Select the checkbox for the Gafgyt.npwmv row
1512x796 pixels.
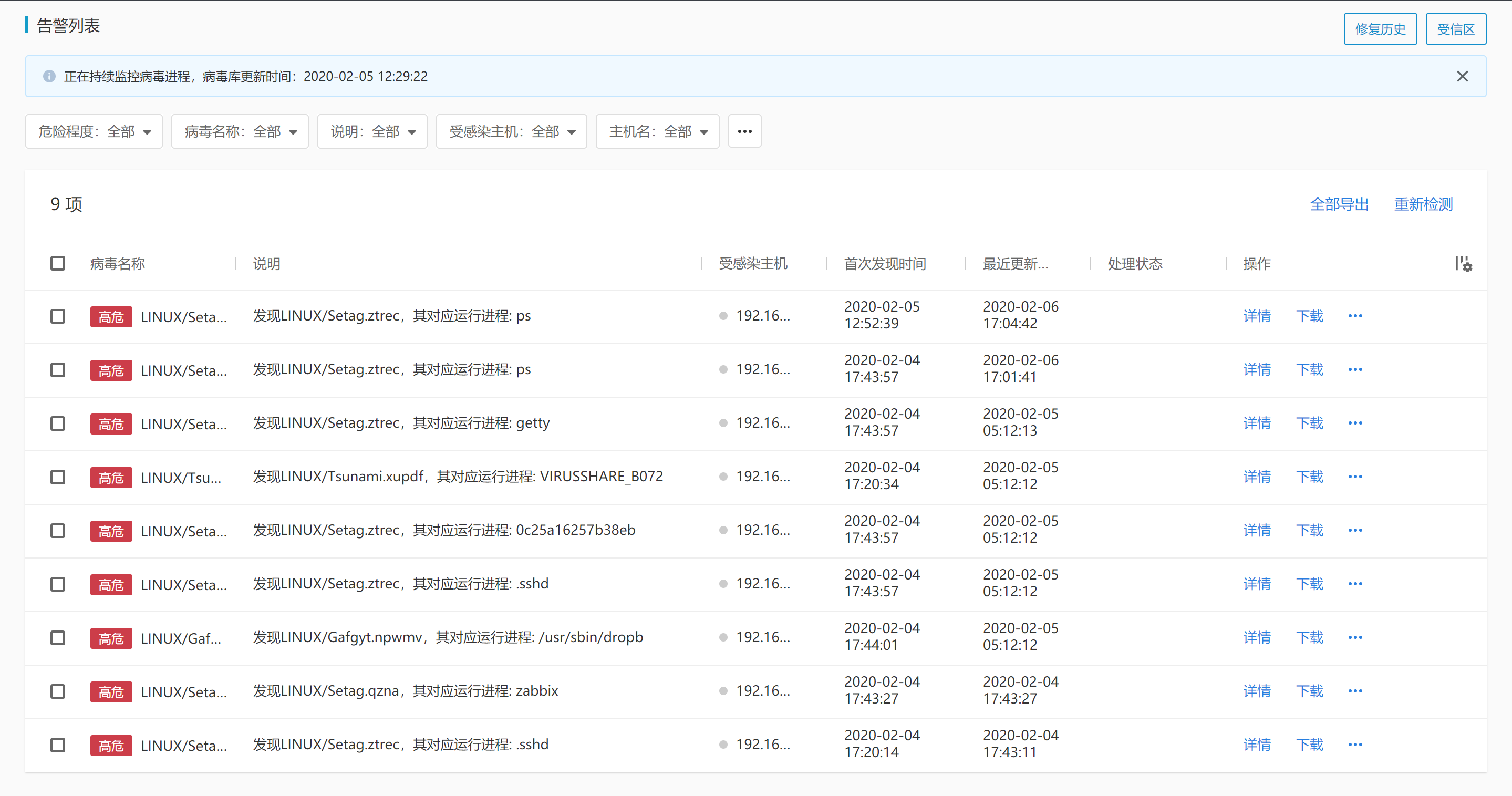click(57, 637)
